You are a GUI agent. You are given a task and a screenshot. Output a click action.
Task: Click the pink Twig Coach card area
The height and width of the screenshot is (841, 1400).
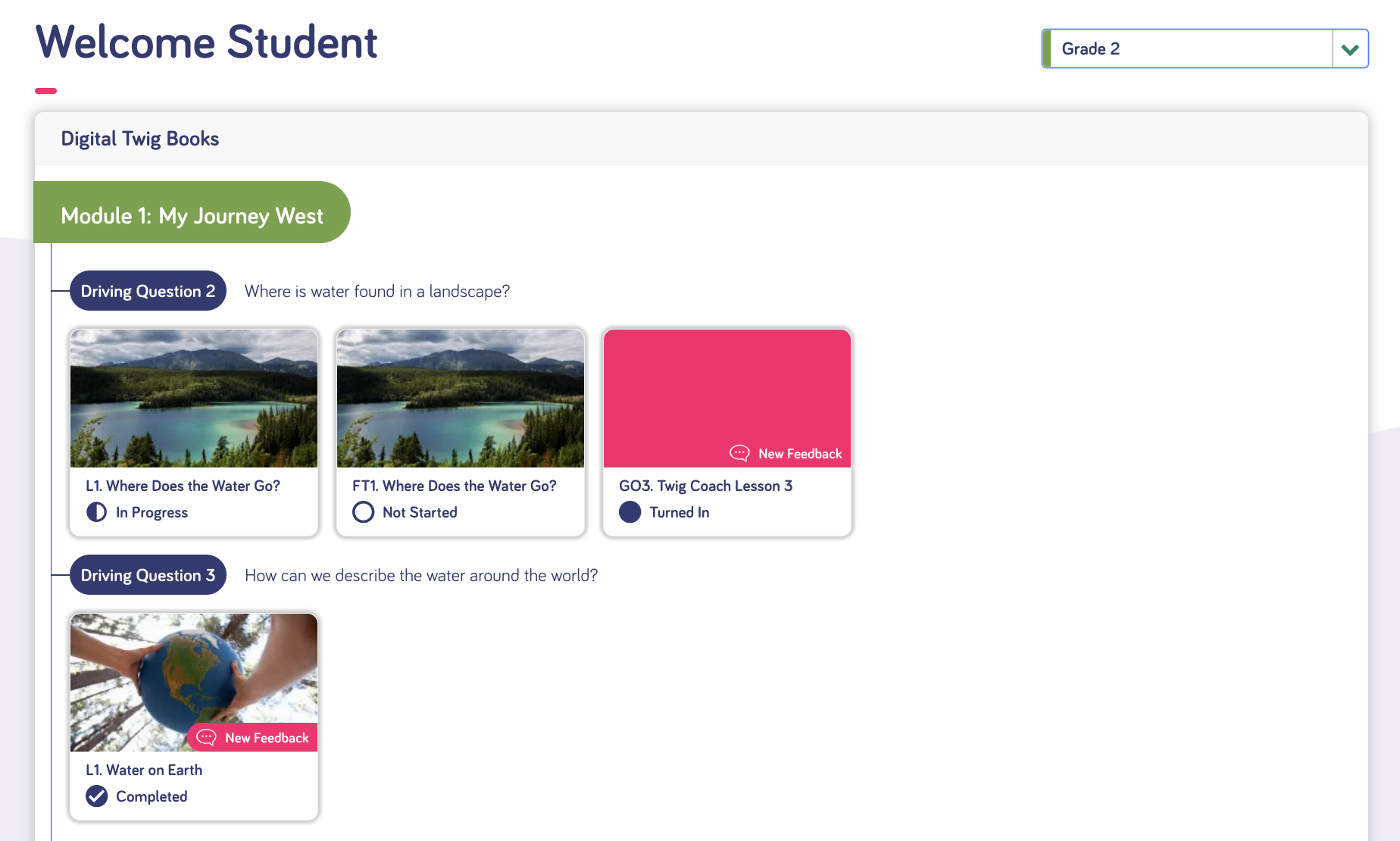[727, 386]
